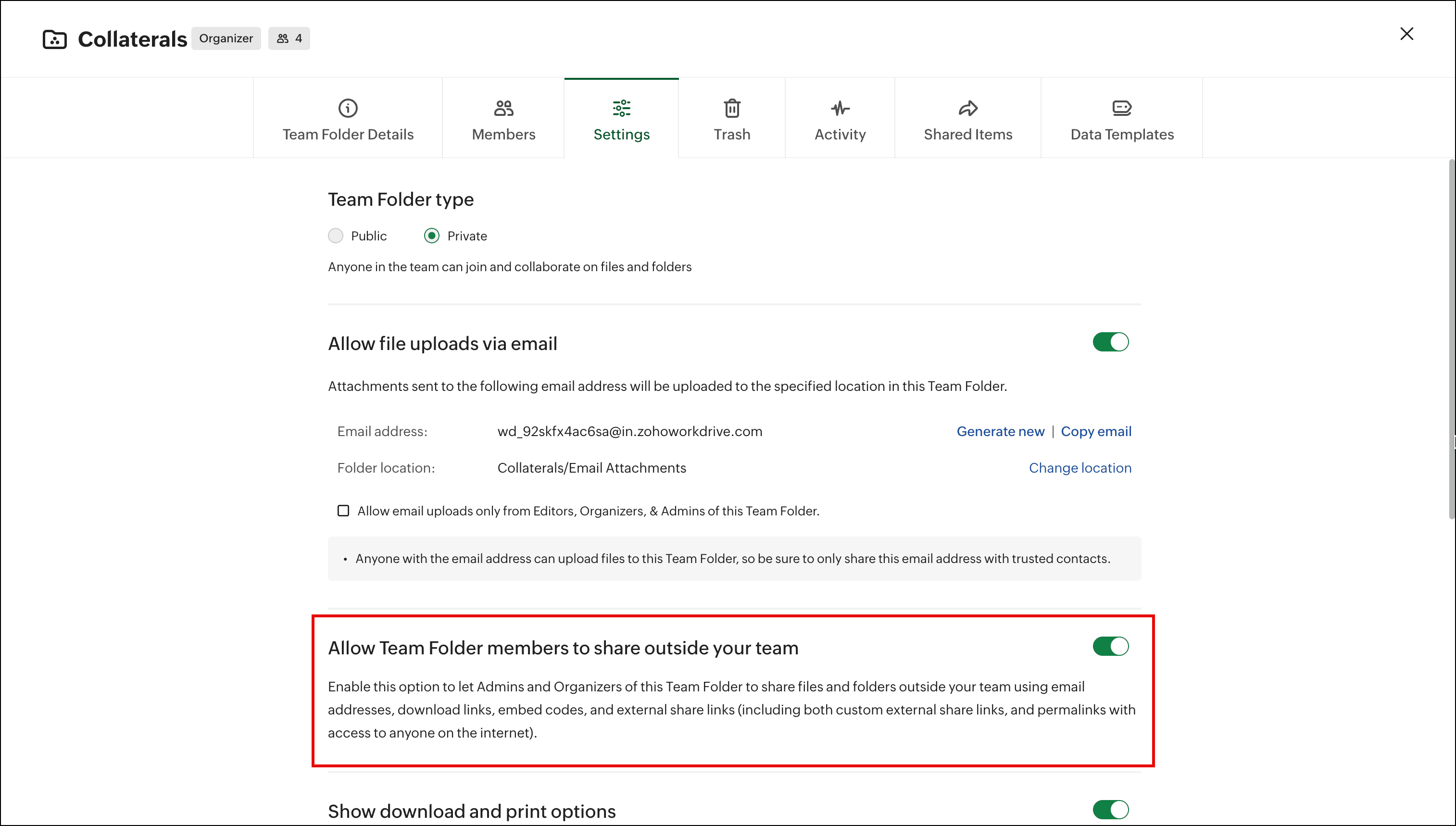Screen dimensions: 1456x826
Task: Click the Change location link
Action: [1079, 467]
